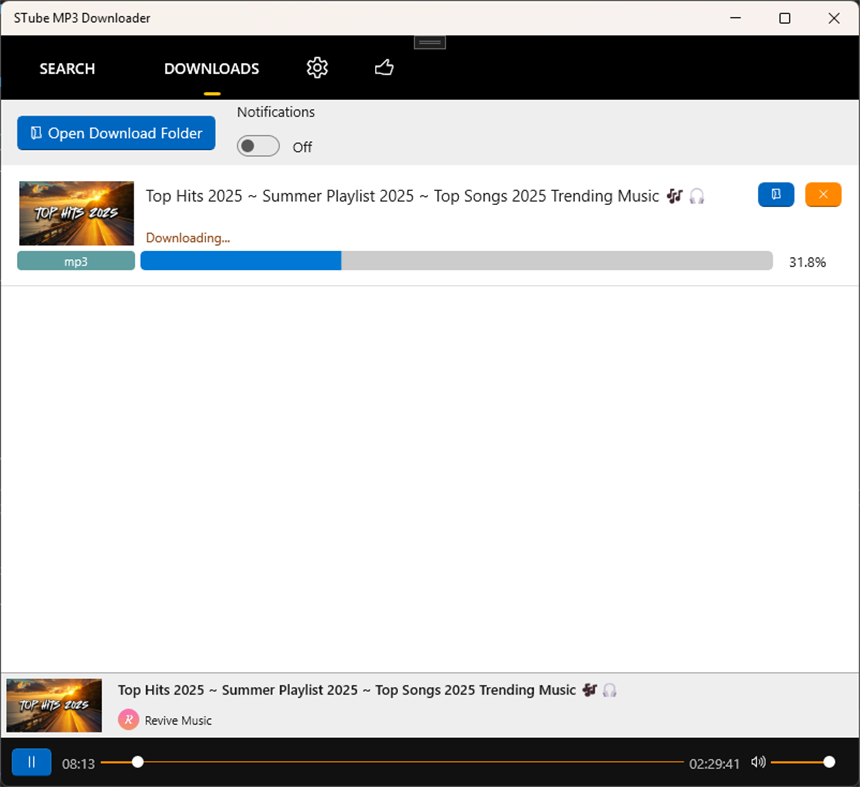
Task: Select the DOWNLOADS tab
Action: point(211,68)
